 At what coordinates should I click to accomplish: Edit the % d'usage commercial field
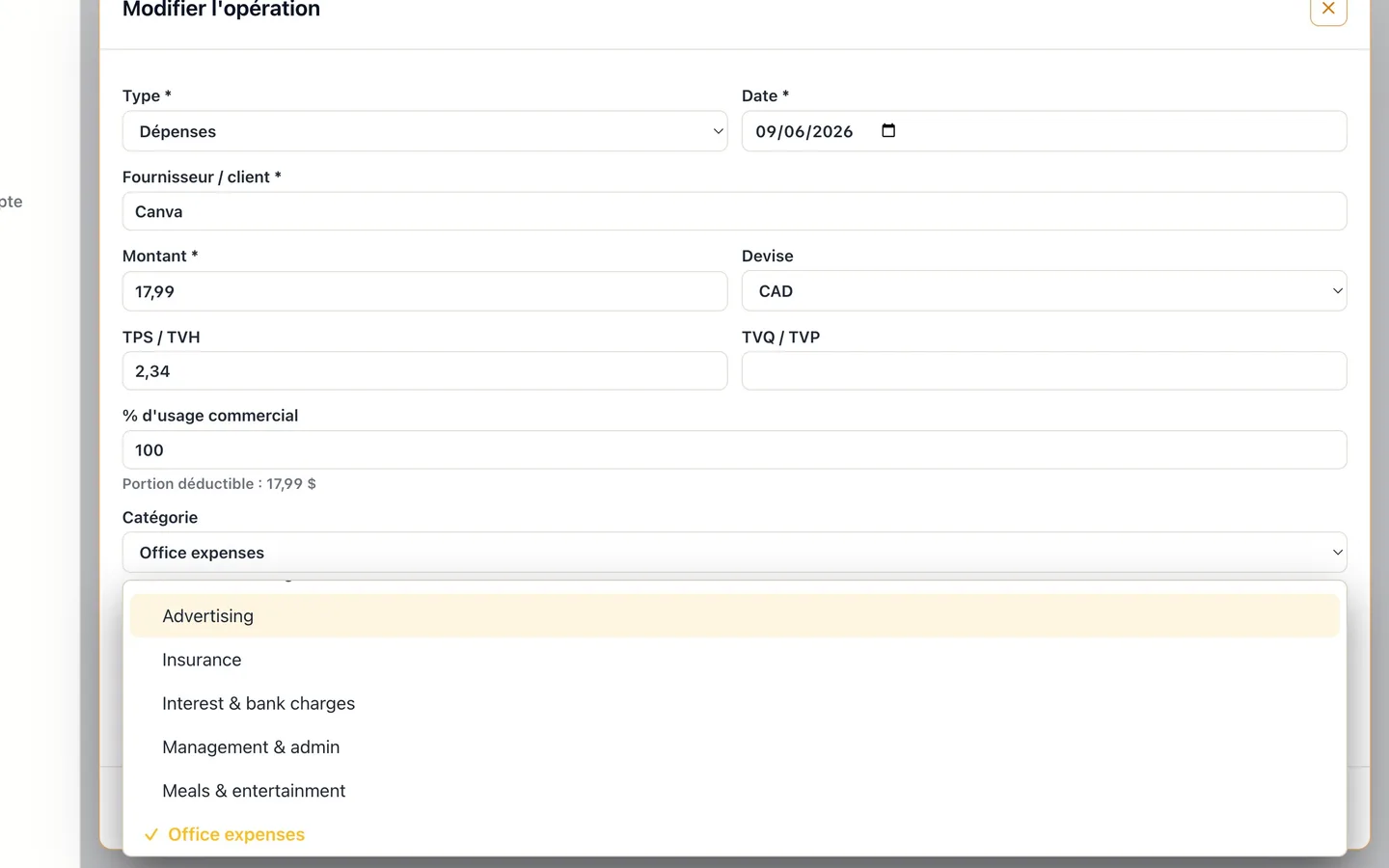tap(734, 450)
